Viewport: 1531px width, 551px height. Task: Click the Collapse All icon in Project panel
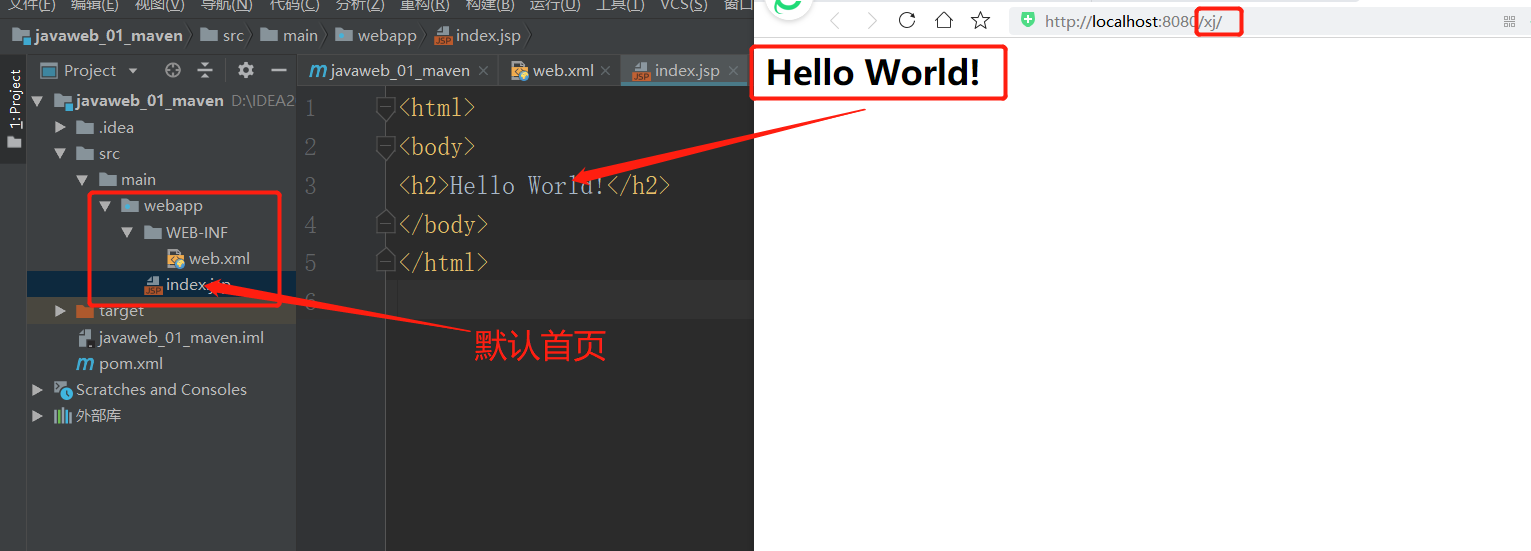tap(205, 70)
